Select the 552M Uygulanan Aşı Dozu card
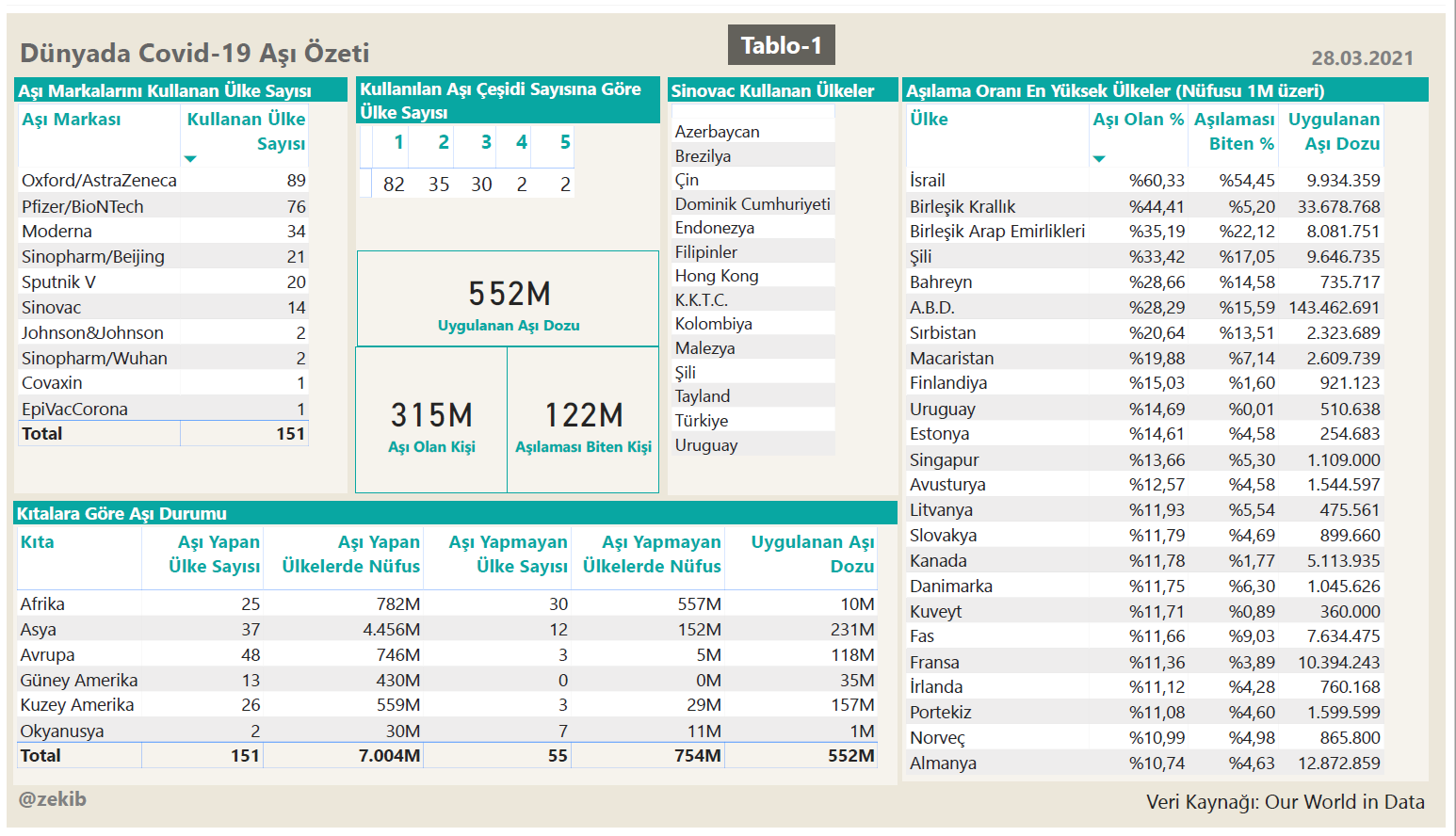The height and width of the screenshot is (836, 1456). point(509,299)
